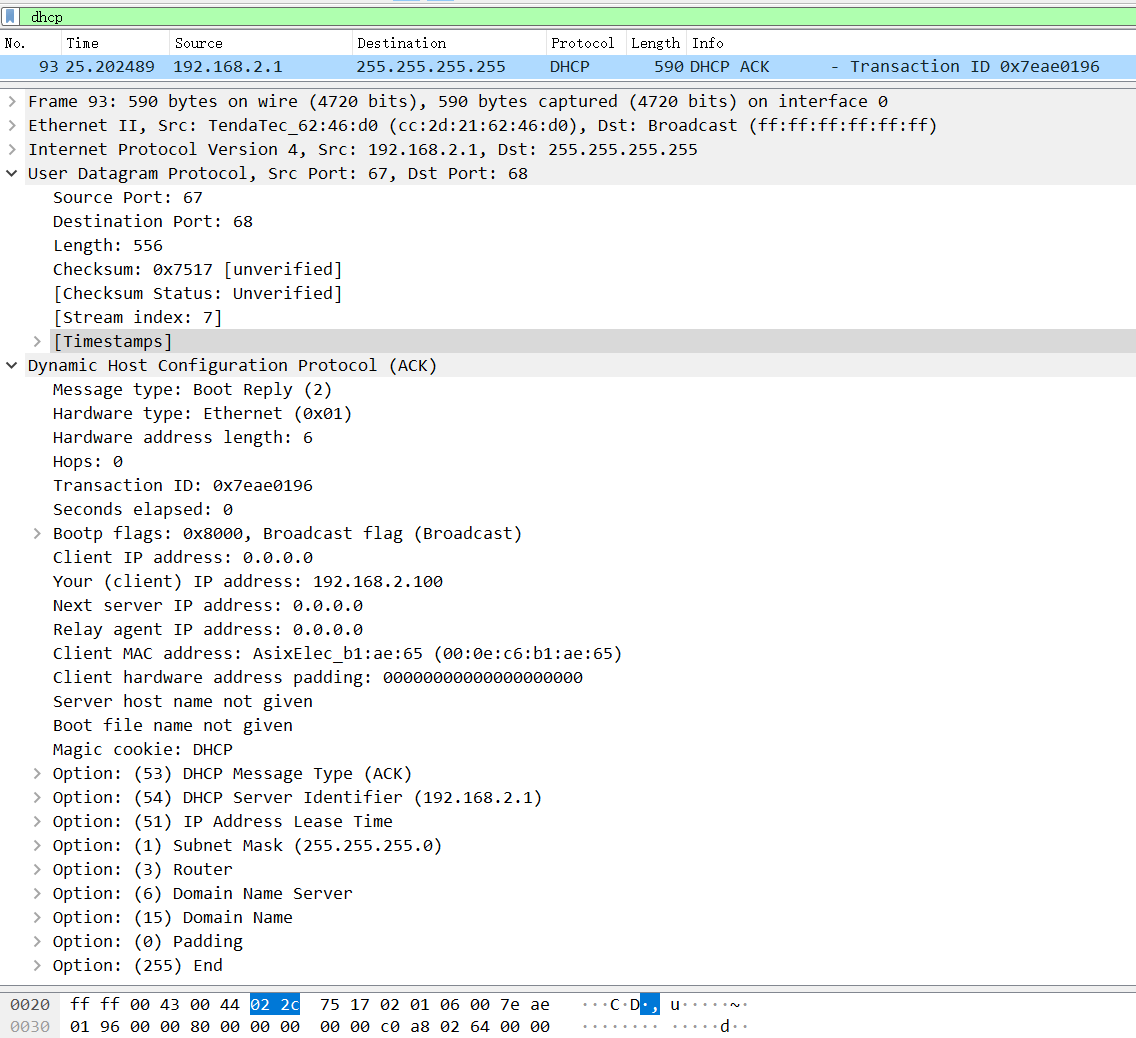Expand the Bootp flags field
This screenshot has height=1038, width=1136.
pyautogui.click(x=37, y=533)
